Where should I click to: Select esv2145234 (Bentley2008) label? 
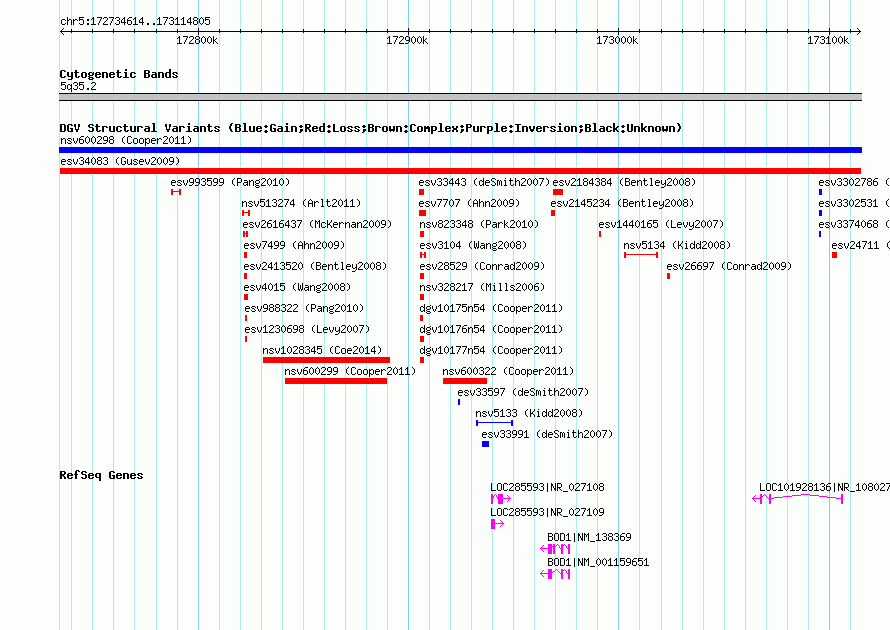(x=622, y=203)
